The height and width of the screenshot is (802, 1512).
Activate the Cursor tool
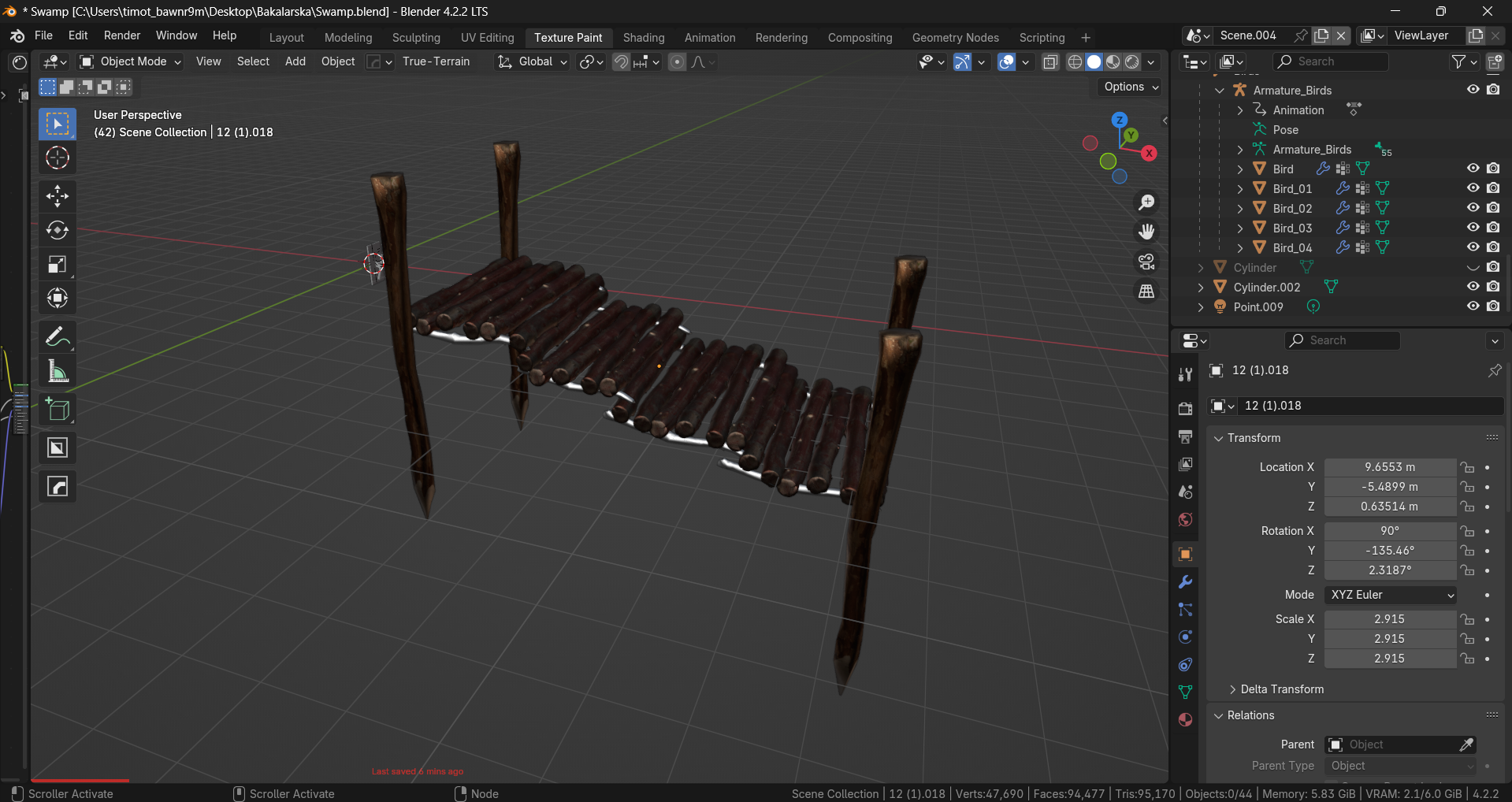click(x=58, y=158)
